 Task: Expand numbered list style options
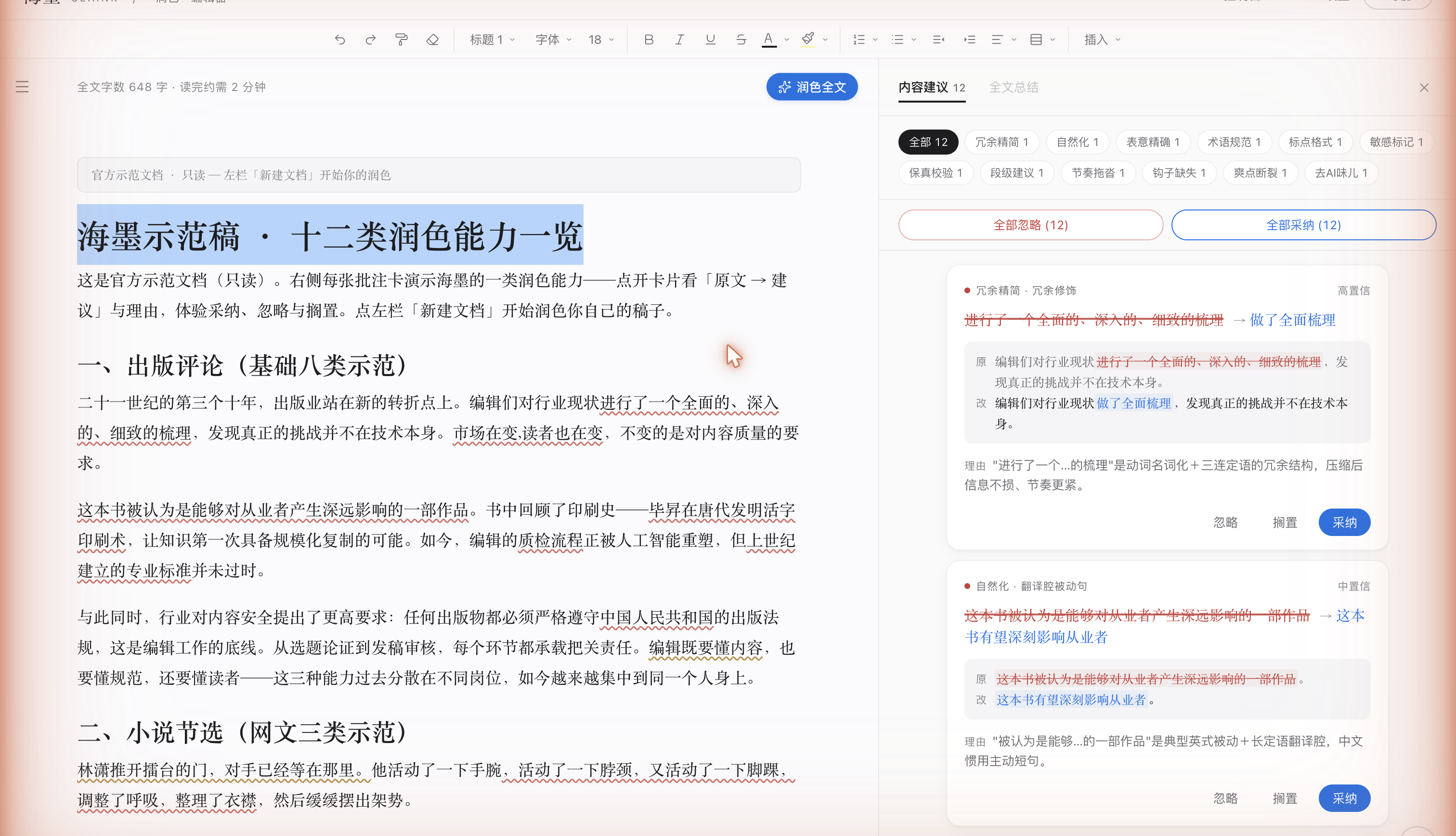coord(875,39)
